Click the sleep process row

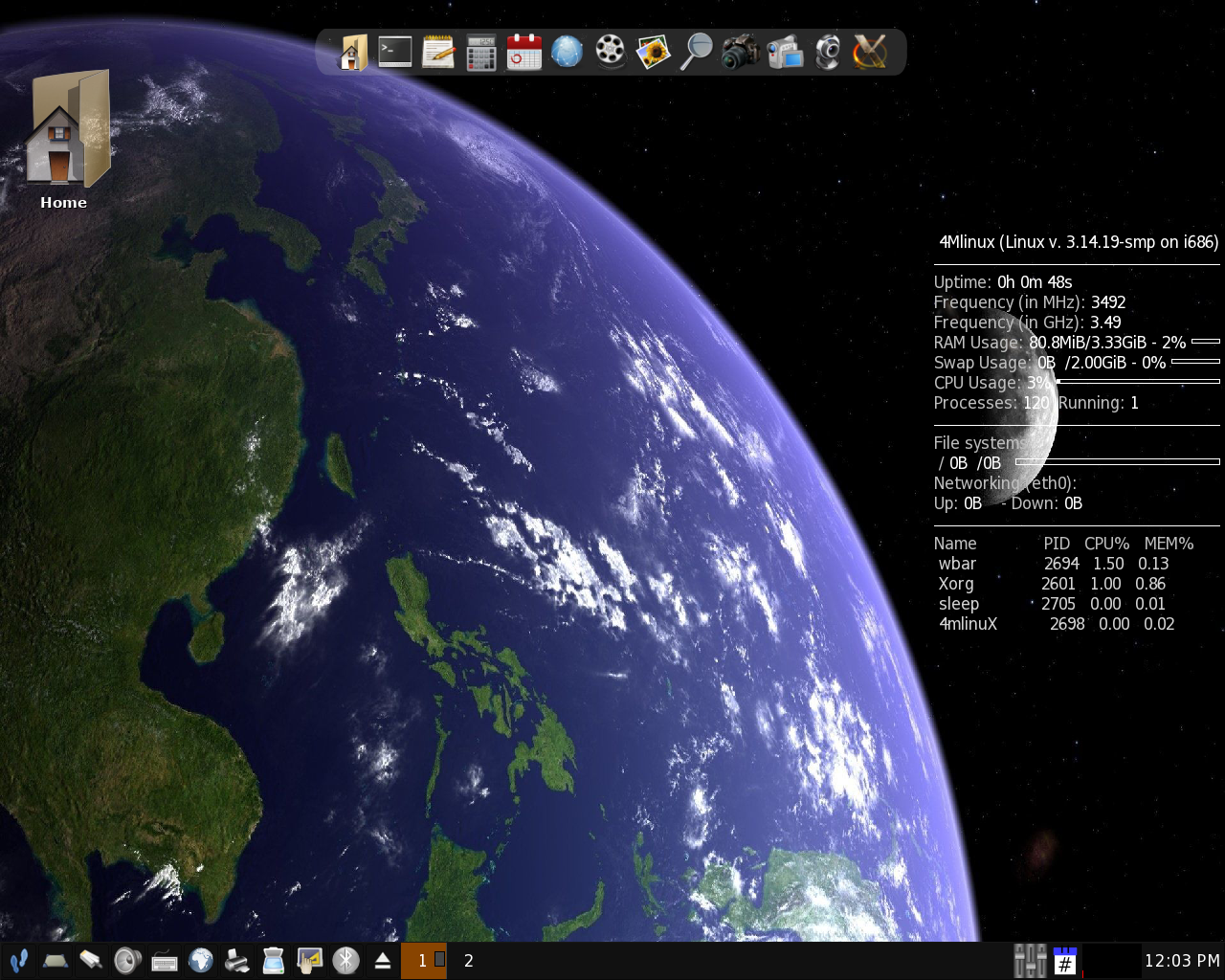tap(1052, 604)
